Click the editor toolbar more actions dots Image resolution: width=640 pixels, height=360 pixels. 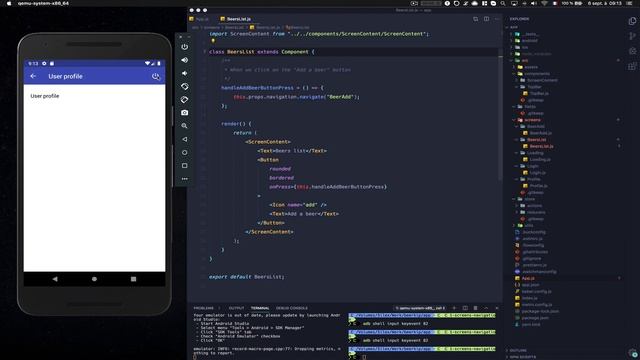497,19
